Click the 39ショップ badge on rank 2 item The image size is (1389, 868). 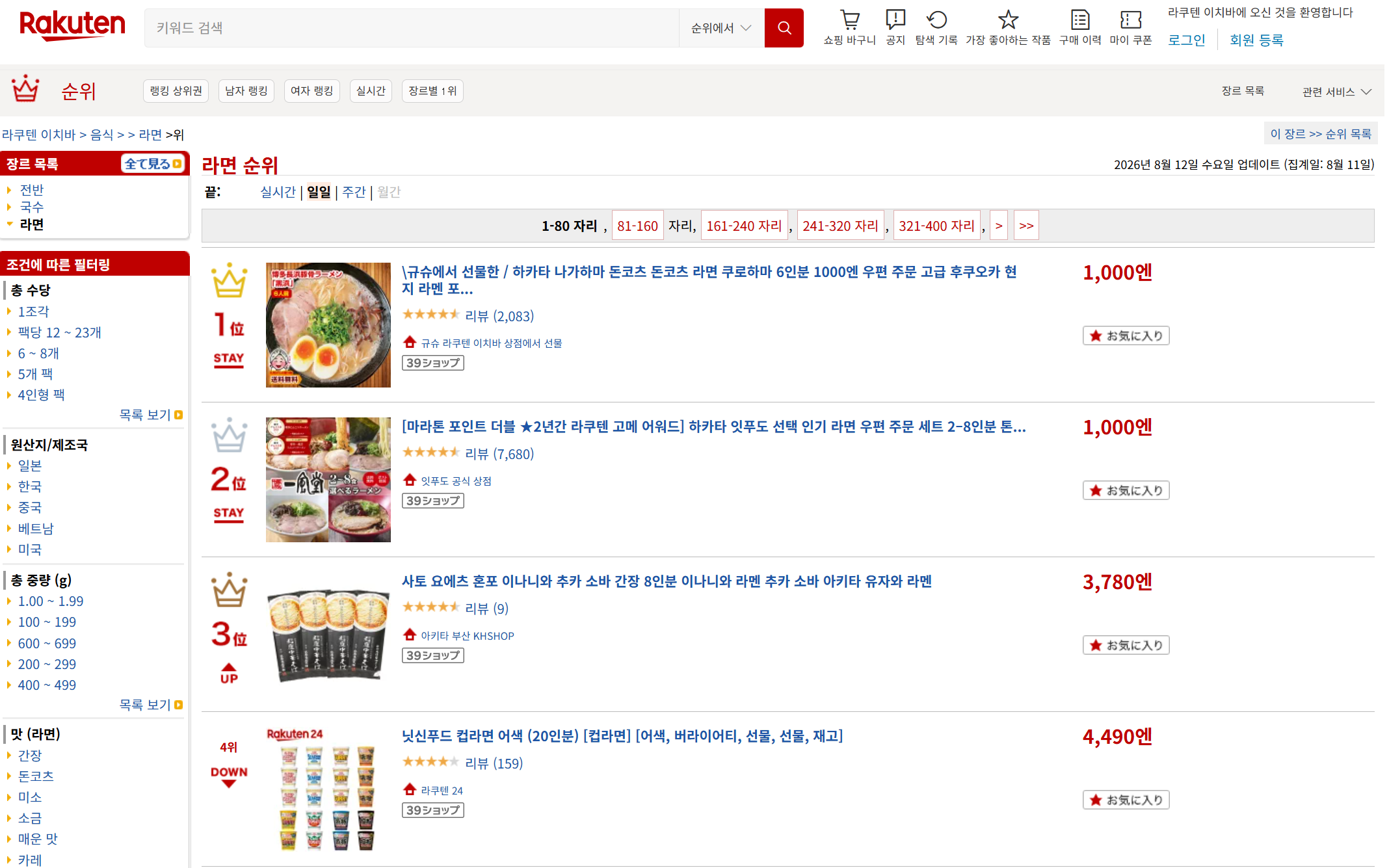point(433,501)
